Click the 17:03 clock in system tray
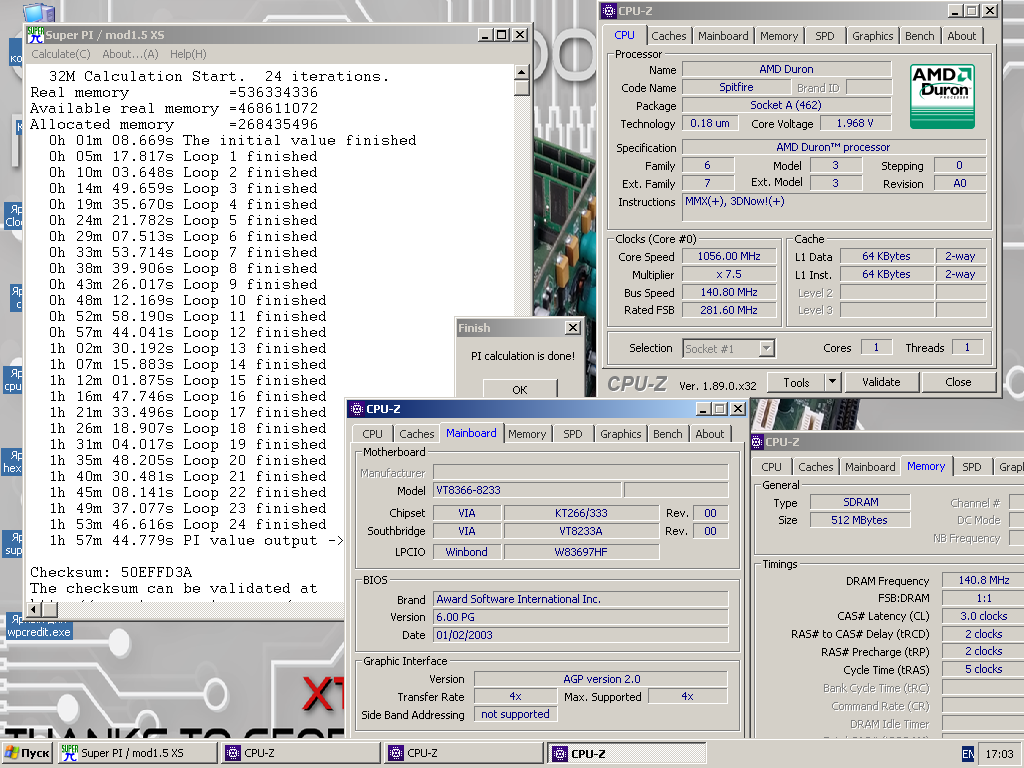1024x768 pixels. [999, 754]
